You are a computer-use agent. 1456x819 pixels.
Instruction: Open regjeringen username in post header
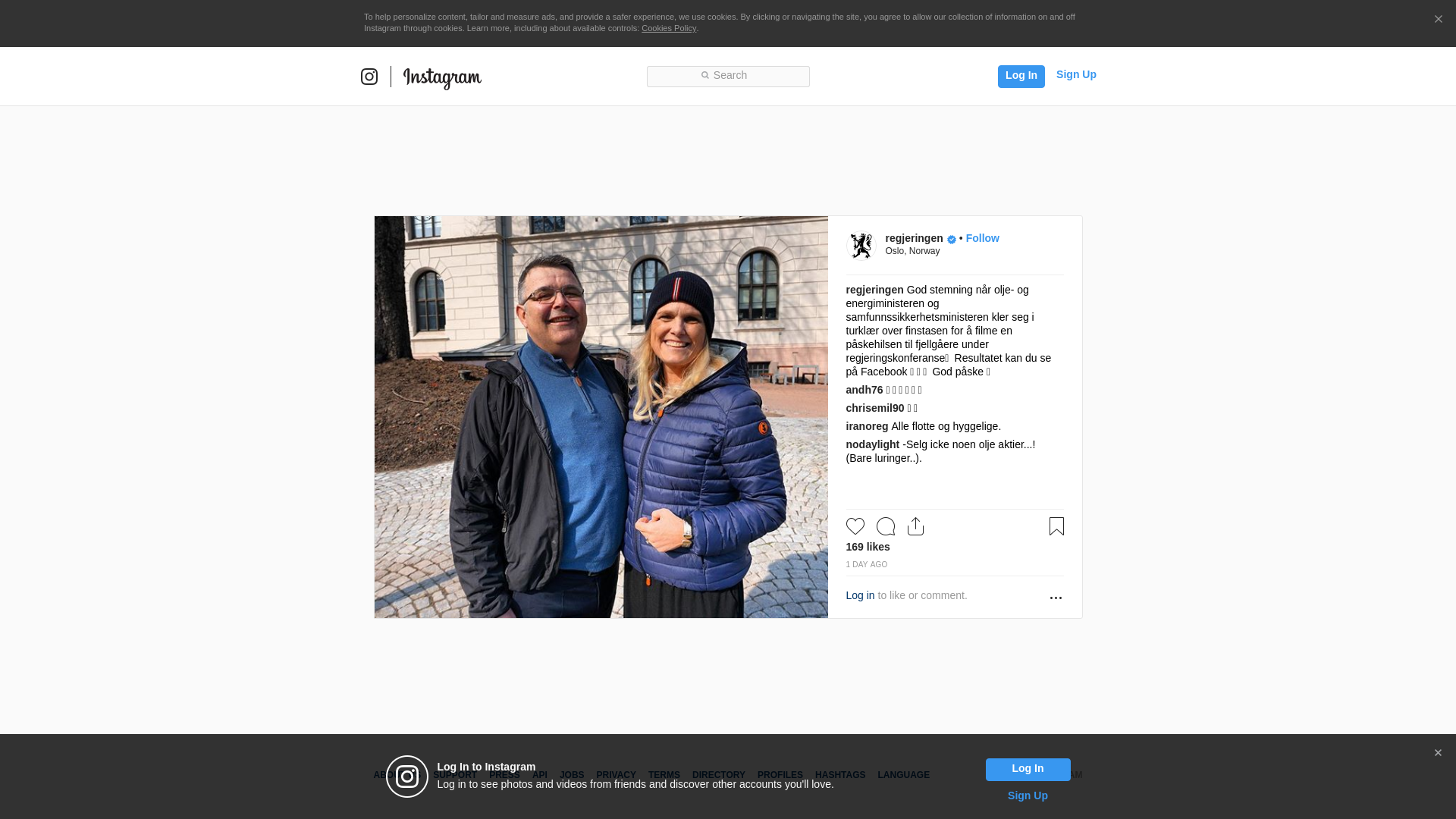pyautogui.click(x=914, y=238)
